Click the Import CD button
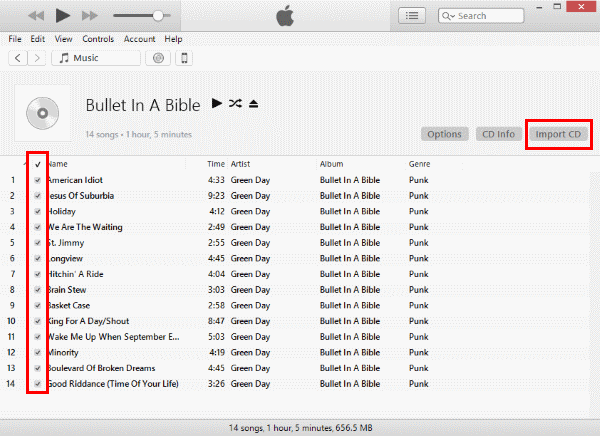Viewport: 600px width, 436px height. tap(558, 134)
